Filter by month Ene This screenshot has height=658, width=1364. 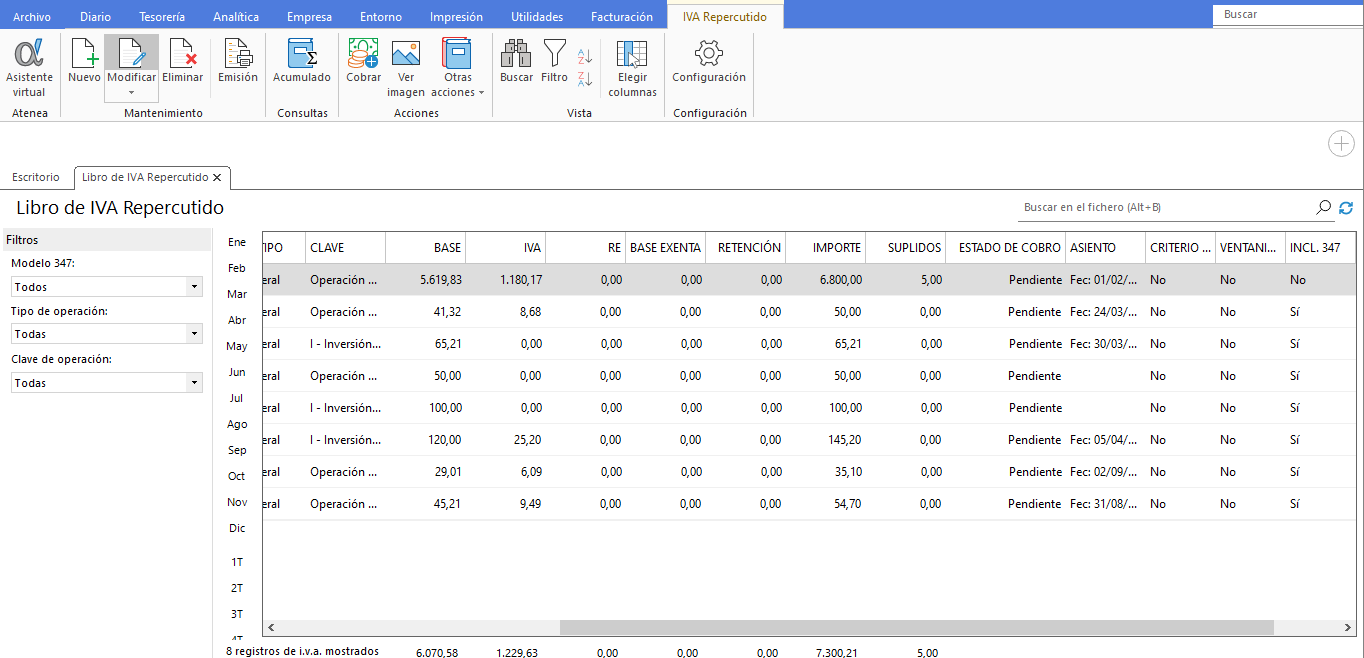[237, 242]
